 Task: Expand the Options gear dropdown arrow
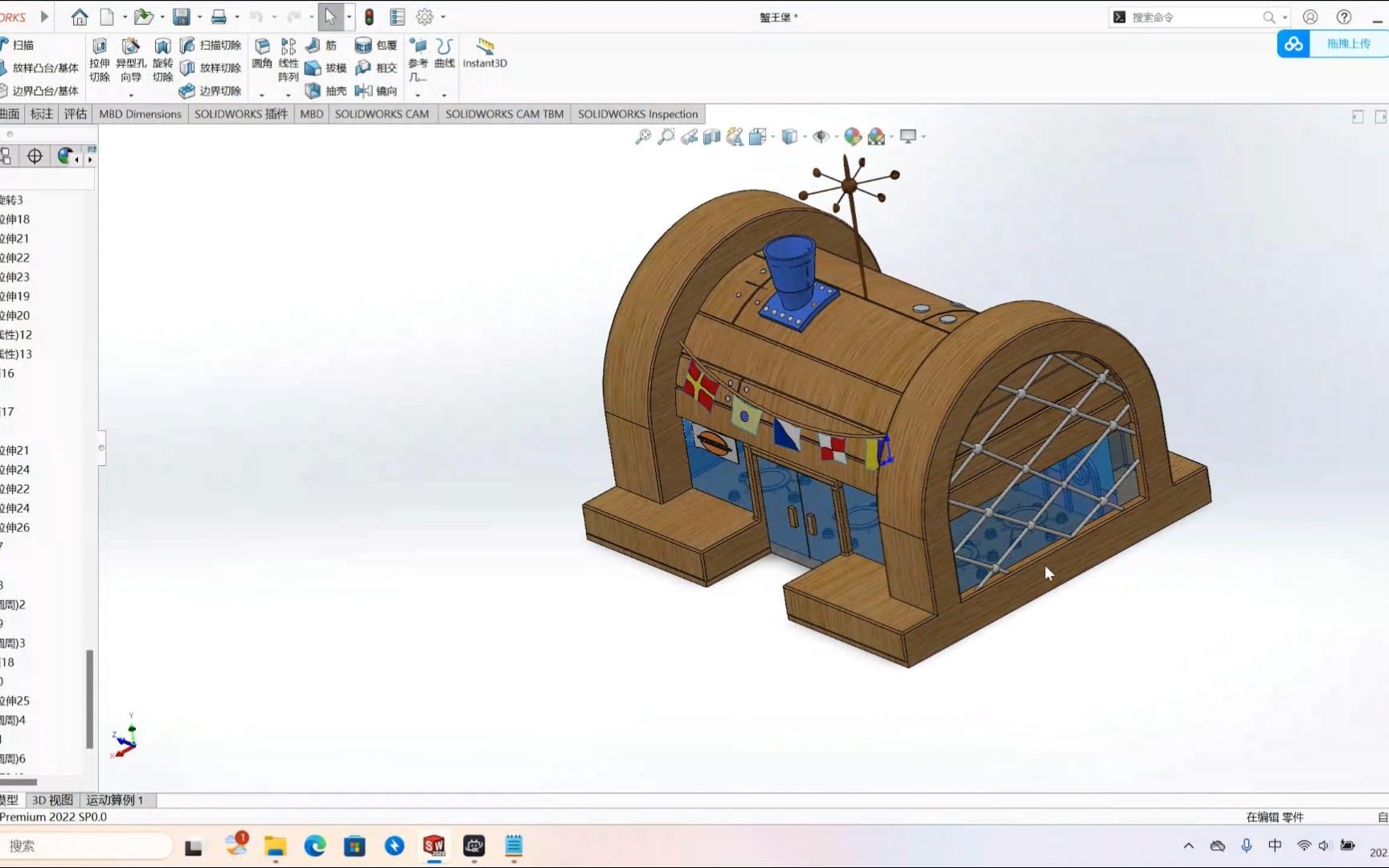coord(443,17)
